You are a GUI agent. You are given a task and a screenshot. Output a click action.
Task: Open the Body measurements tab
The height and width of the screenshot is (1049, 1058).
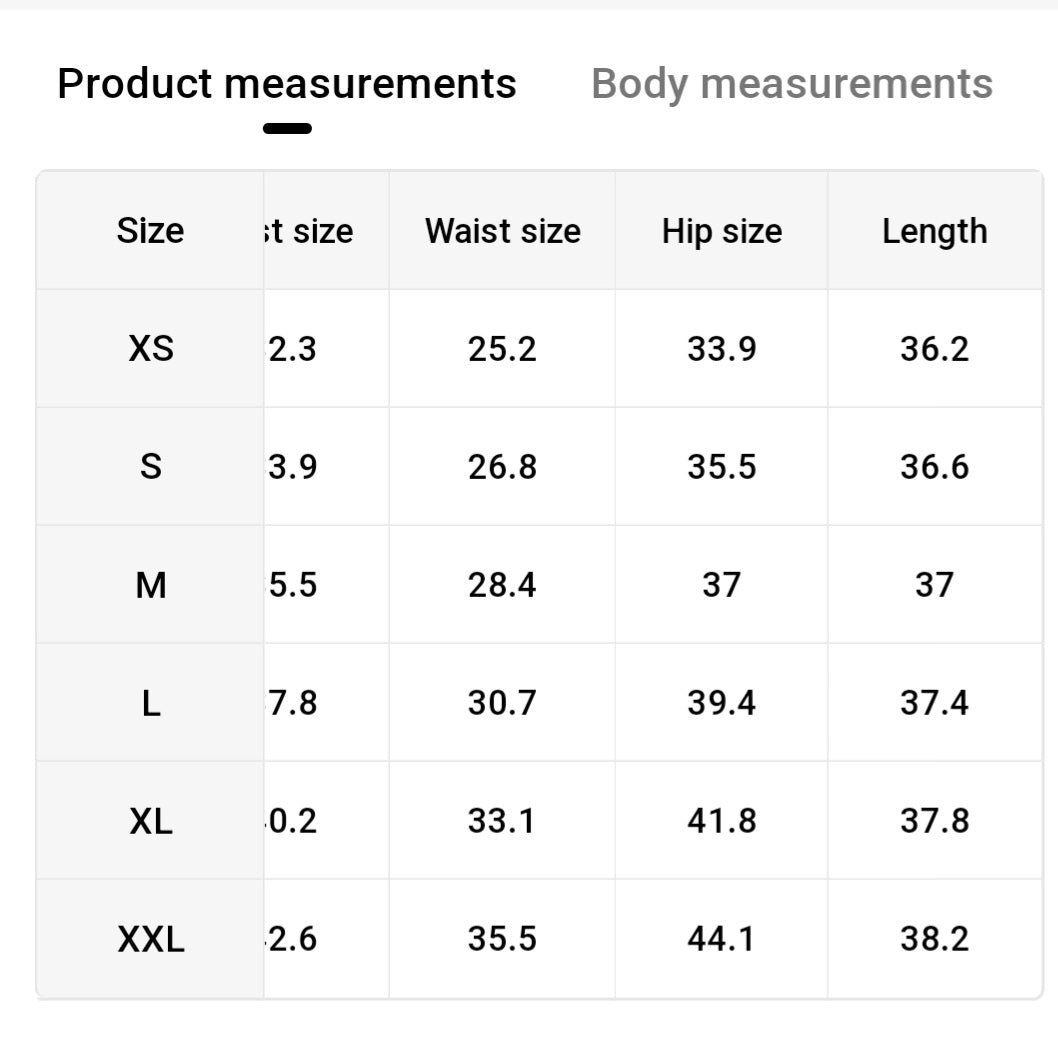pos(792,84)
